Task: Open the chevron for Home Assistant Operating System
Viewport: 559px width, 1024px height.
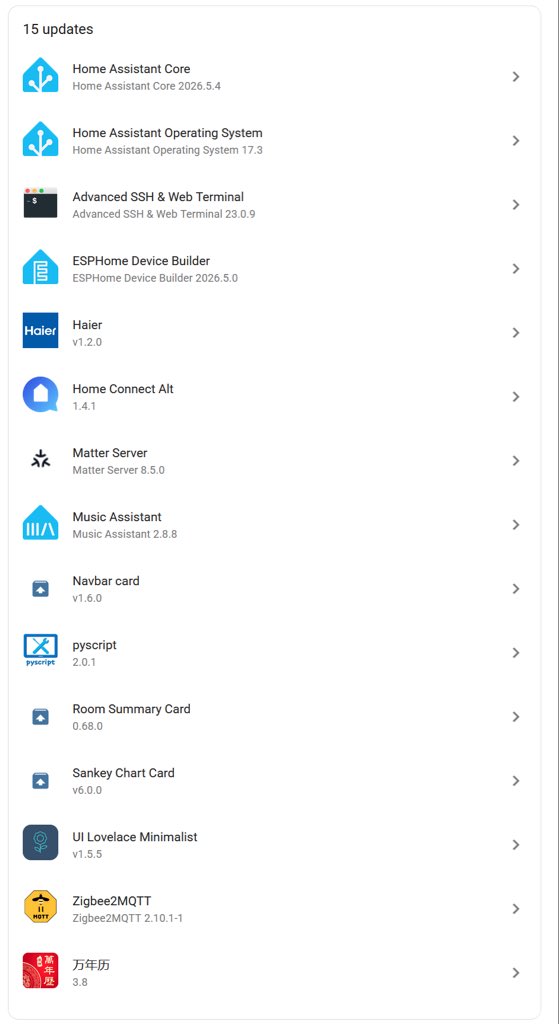Action: point(516,140)
